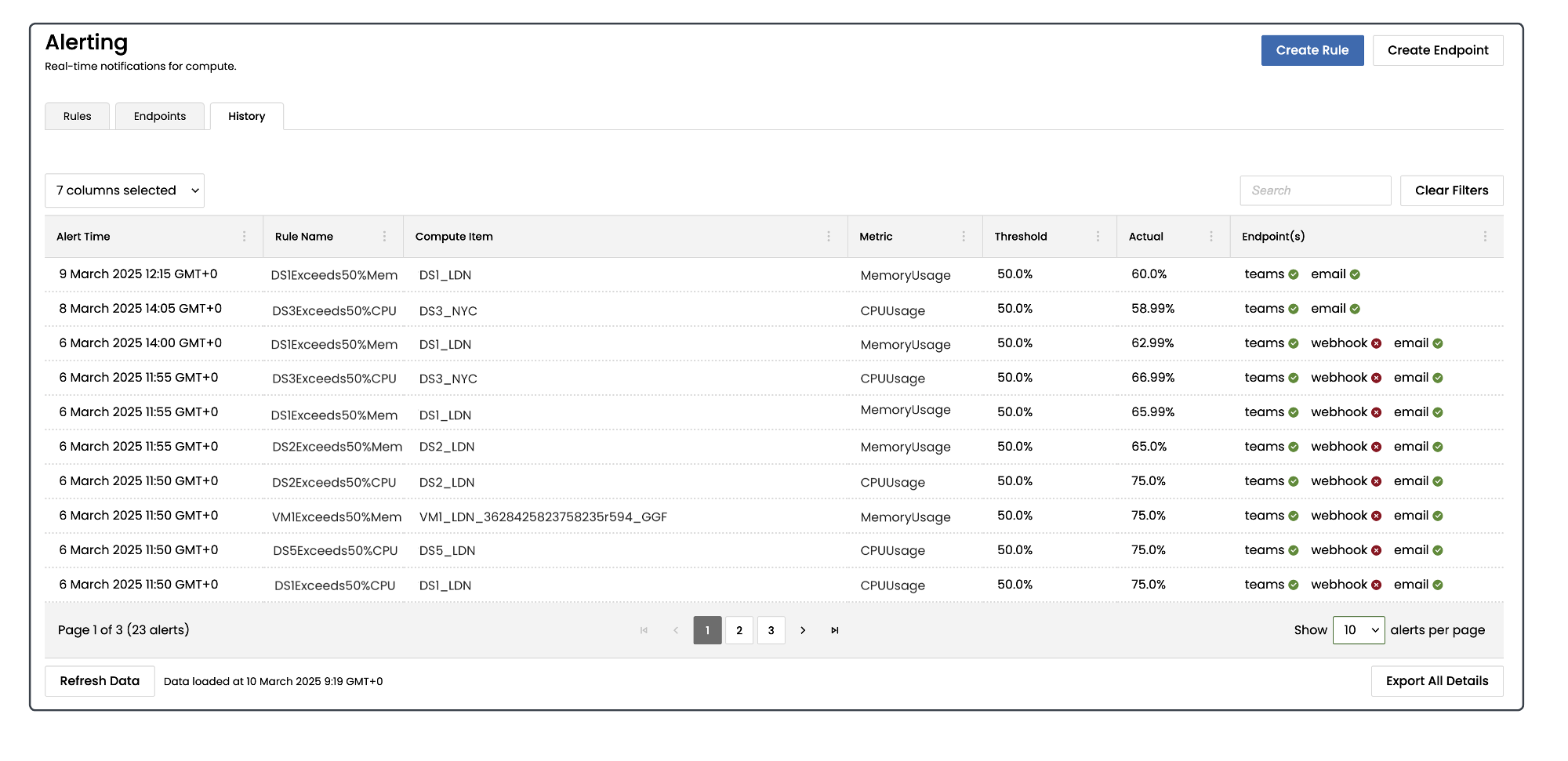The image size is (1568, 761).
Task: Open the alerts per page dropdown
Action: point(1358,630)
